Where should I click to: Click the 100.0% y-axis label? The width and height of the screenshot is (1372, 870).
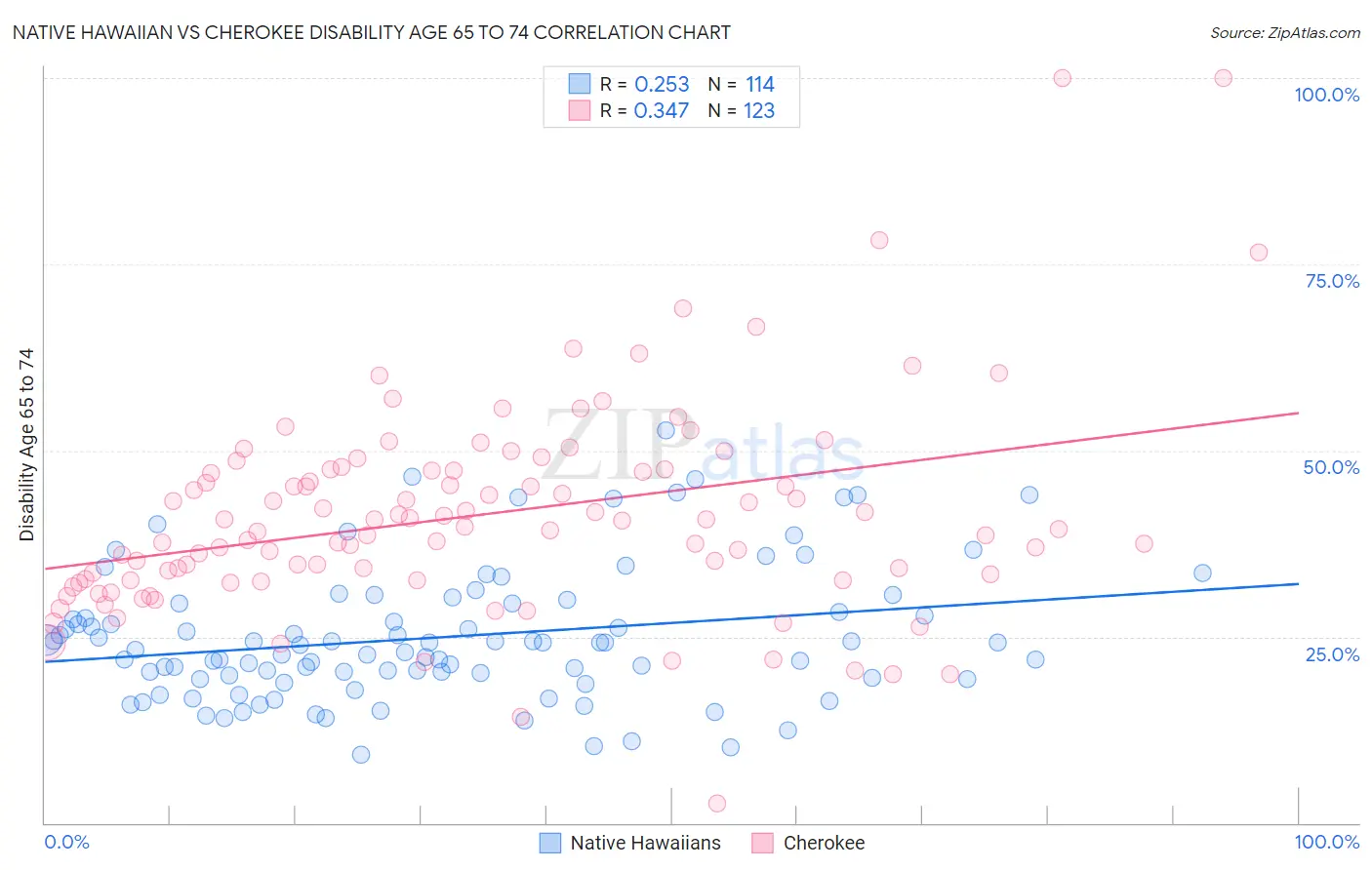point(1326,95)
